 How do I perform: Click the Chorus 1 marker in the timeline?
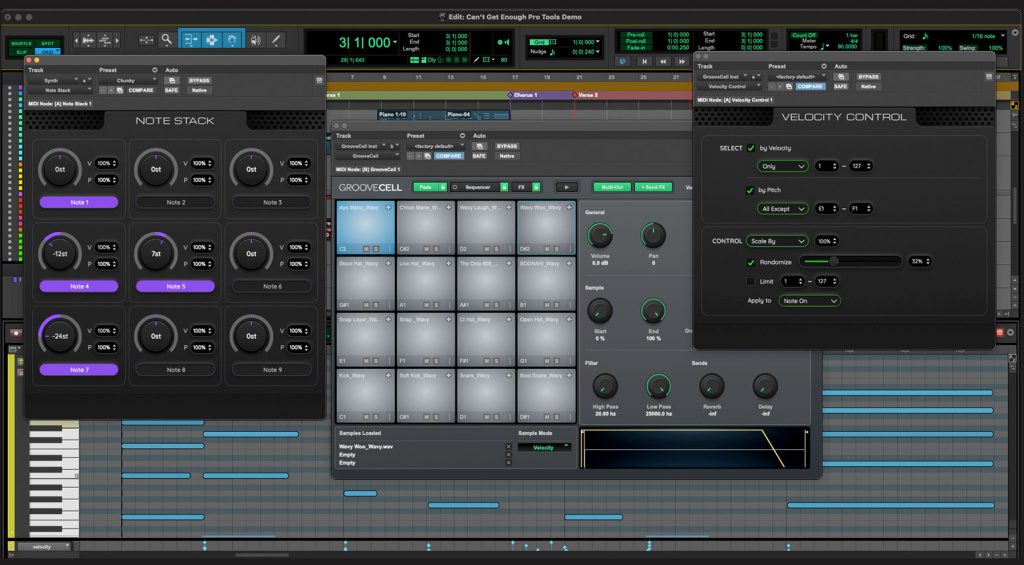pyautogui.click(x=524, y=95)
